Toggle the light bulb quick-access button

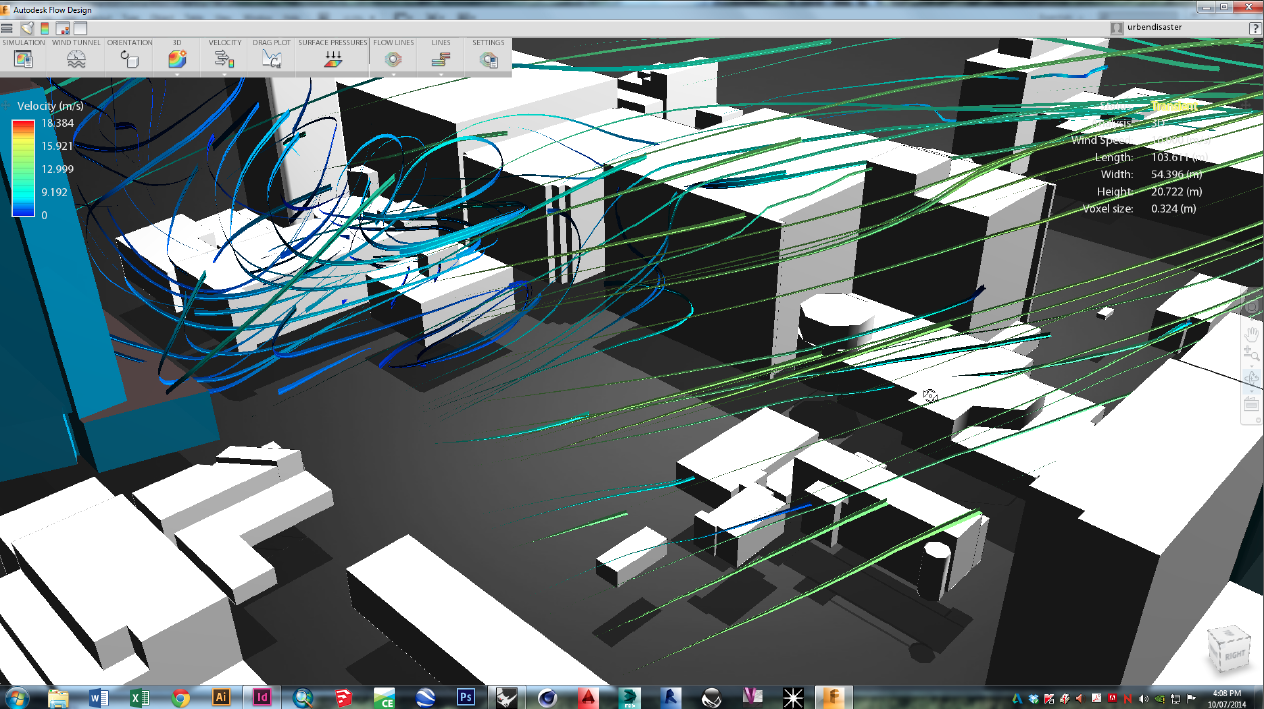(x=28, y=28)
